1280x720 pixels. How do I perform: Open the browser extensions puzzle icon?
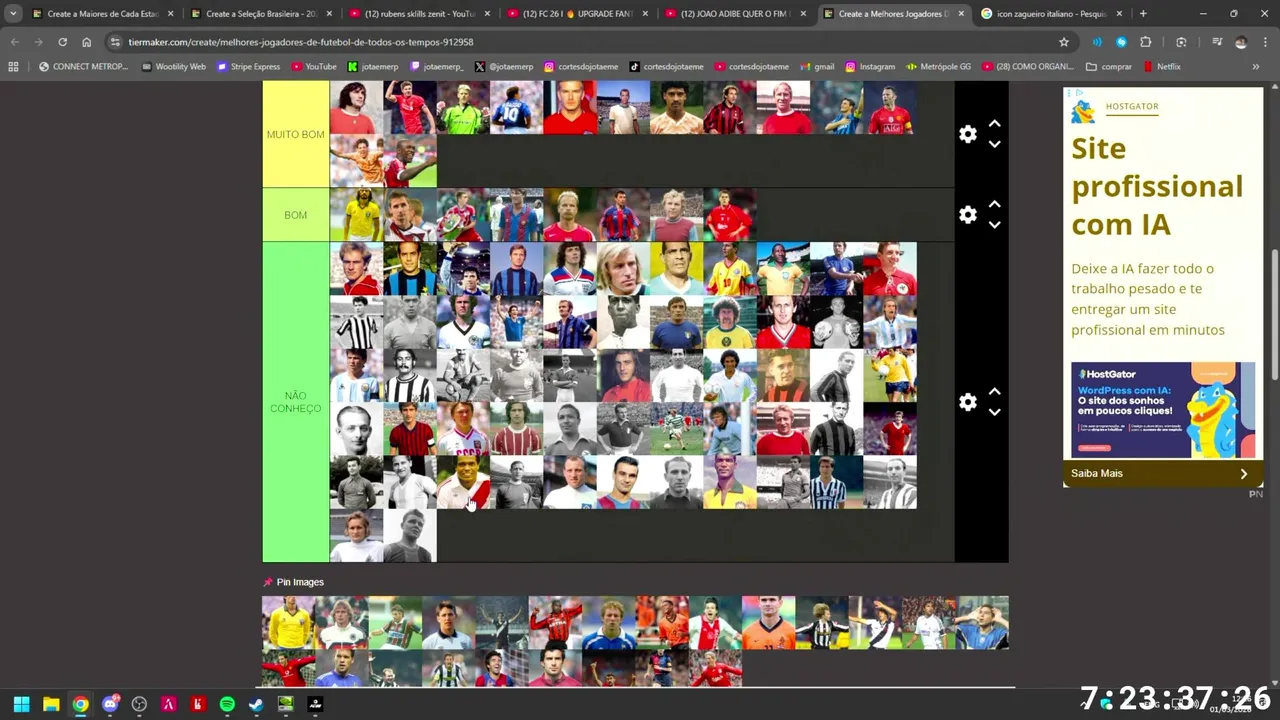coord(1146,42)
